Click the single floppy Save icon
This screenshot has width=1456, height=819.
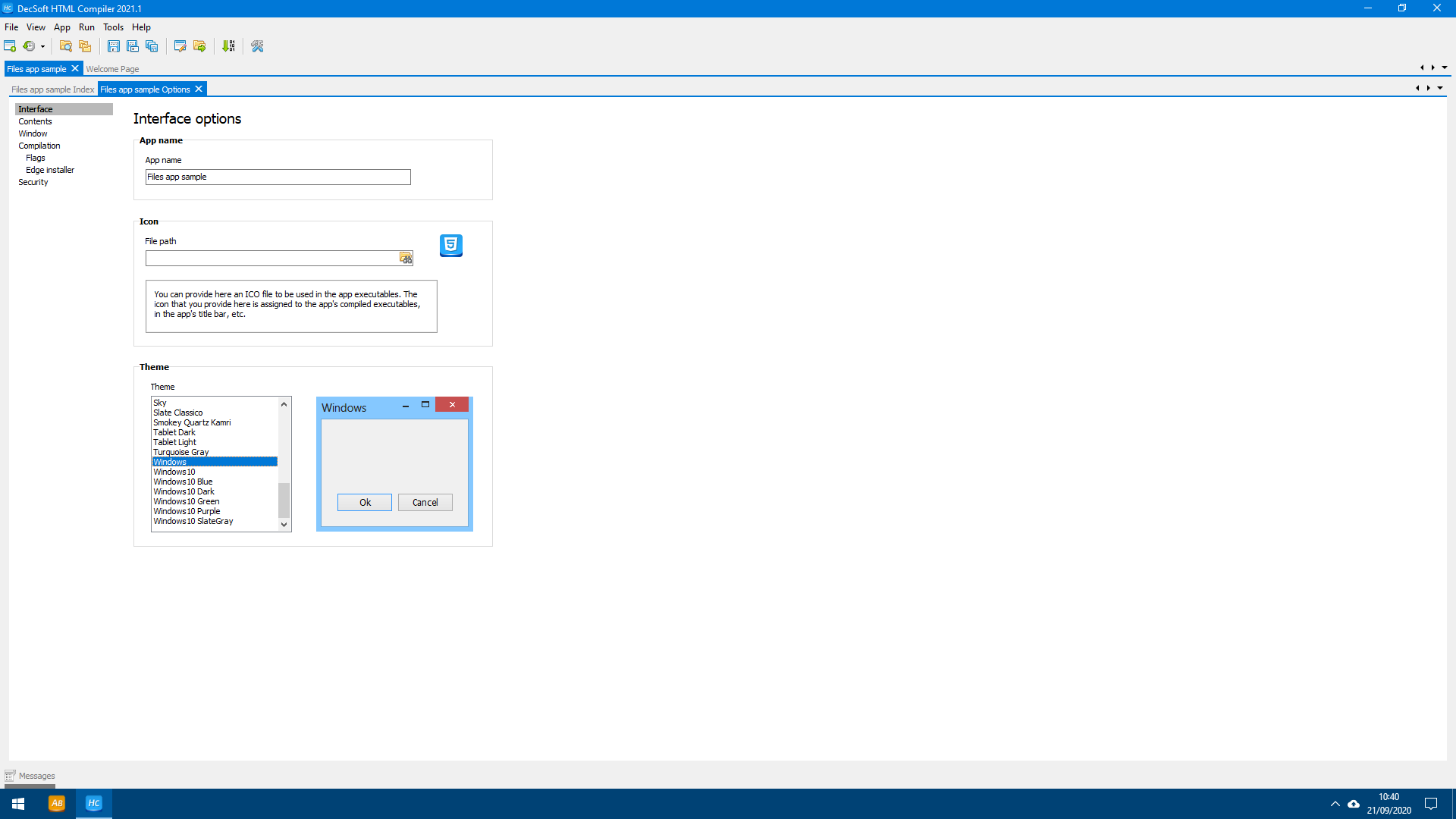114,46
